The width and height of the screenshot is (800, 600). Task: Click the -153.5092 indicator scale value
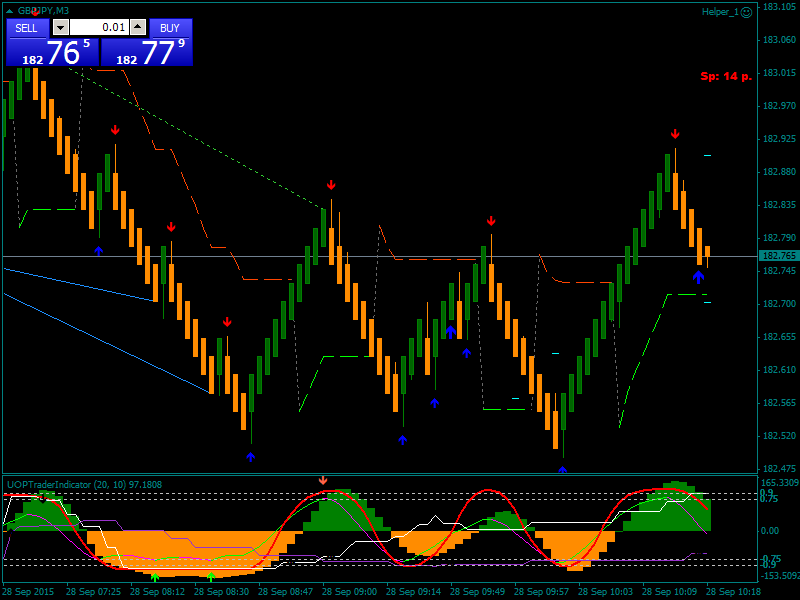click(x=780, y=576)
